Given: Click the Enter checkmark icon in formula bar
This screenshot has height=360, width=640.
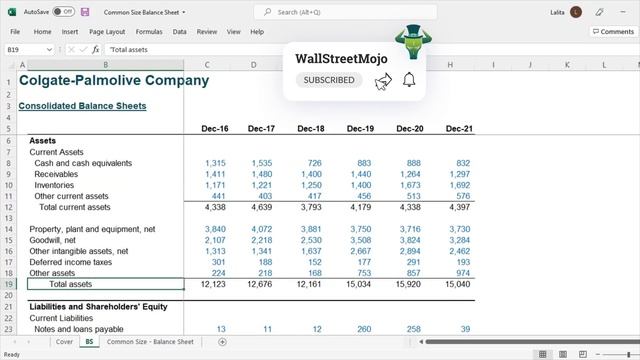Looking at the screenshot, I should (83, 50).
